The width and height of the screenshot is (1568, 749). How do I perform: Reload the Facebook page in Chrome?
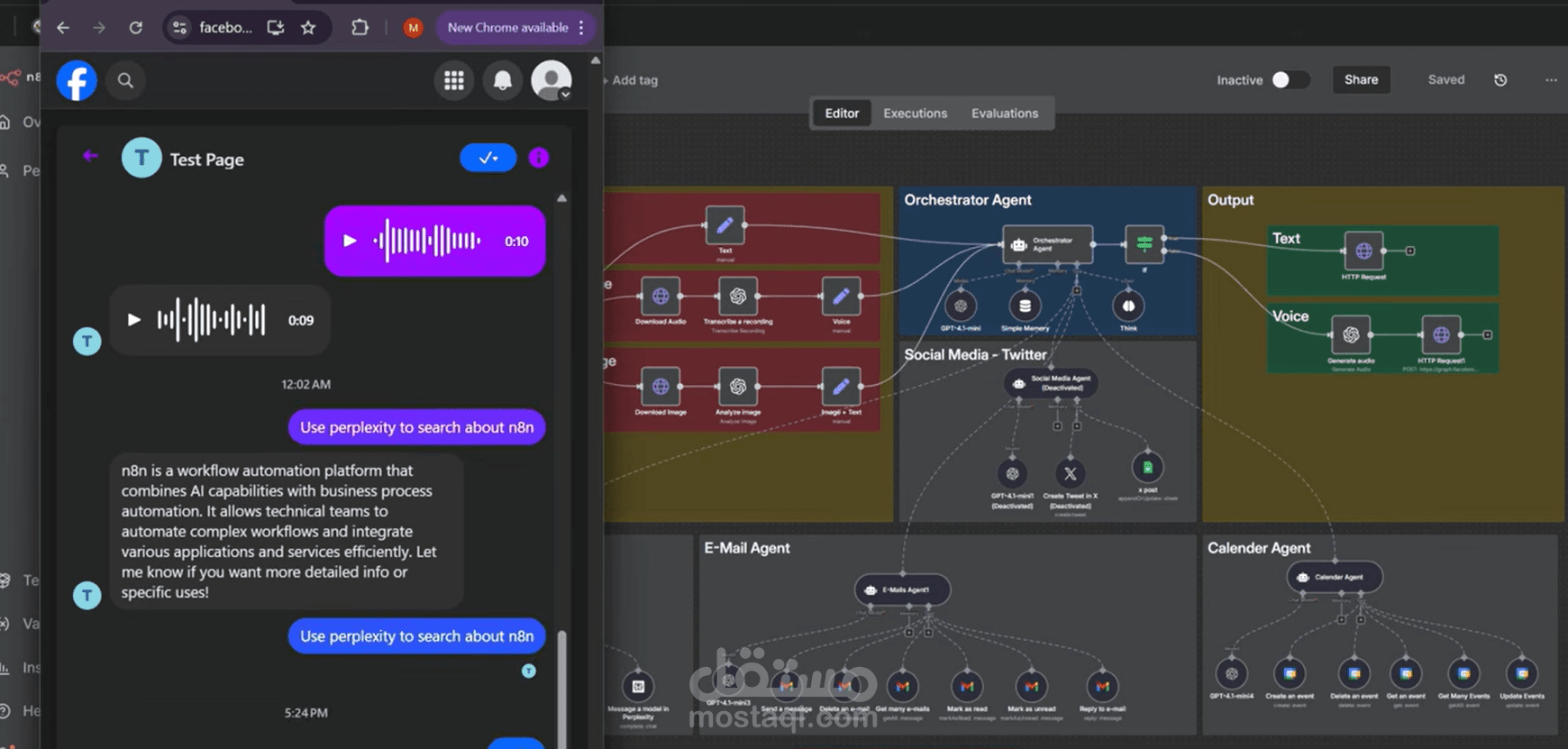136,28
